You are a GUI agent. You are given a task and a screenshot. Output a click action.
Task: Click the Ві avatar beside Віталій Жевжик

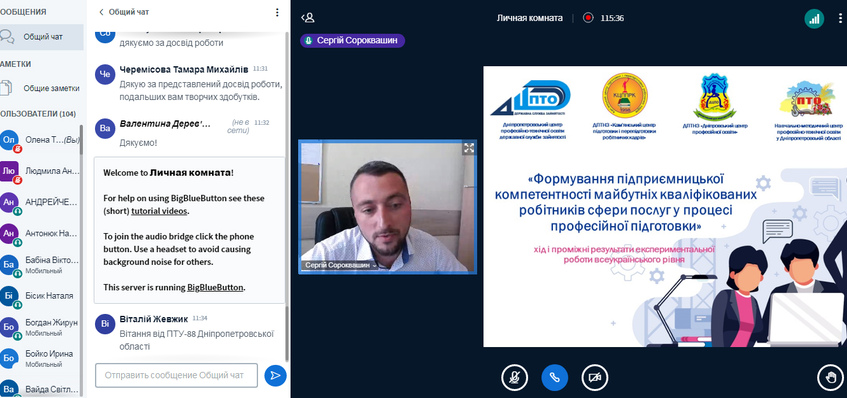point(105,323)
